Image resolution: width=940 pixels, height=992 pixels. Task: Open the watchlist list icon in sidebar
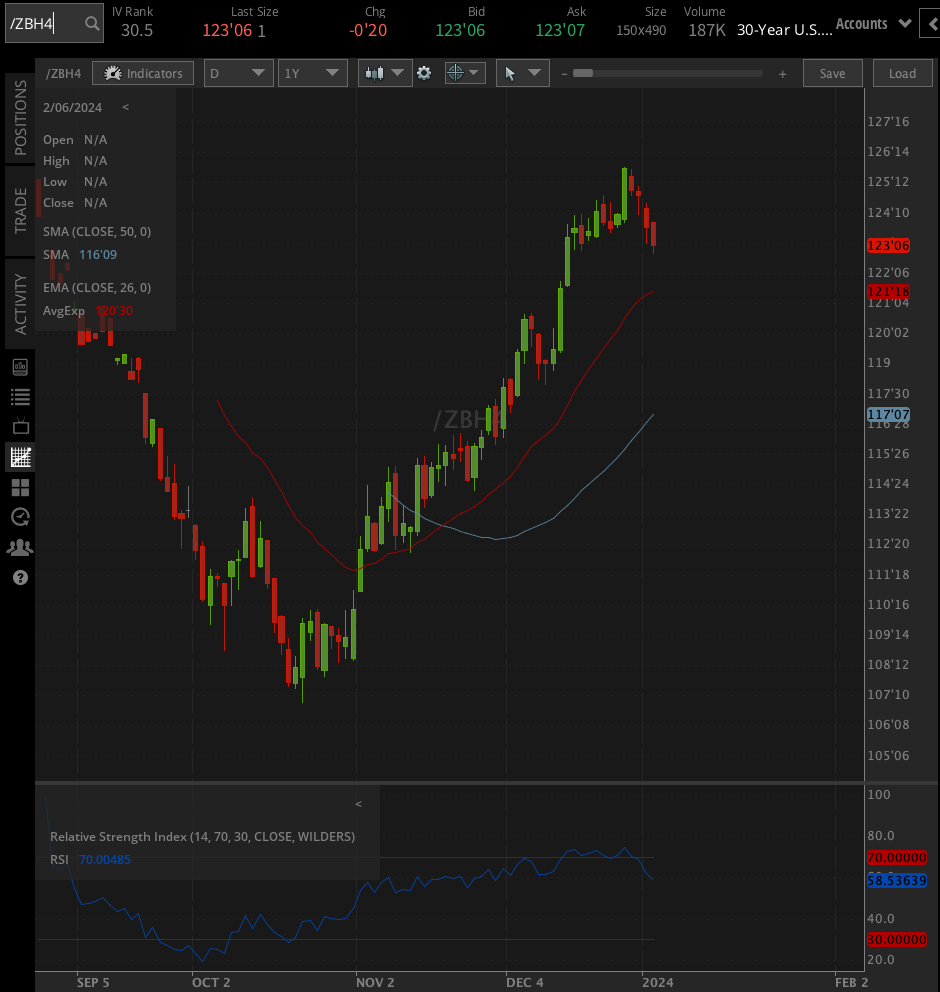[x=20, y=397]
